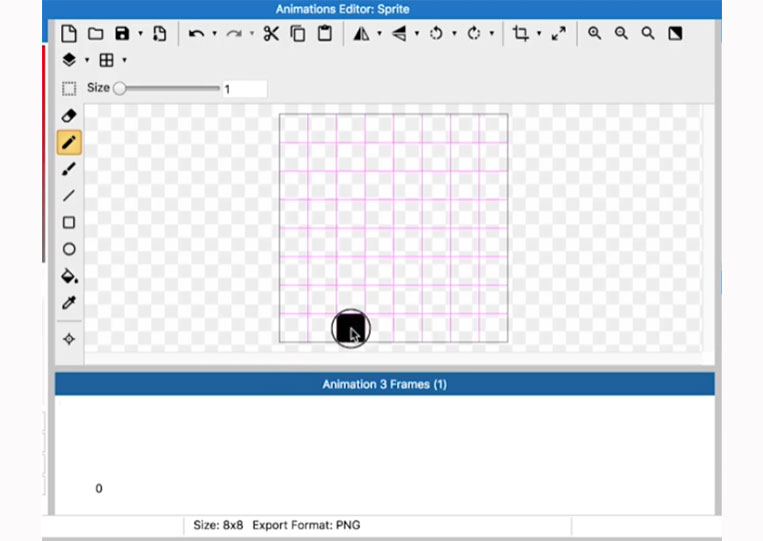This screenshot has width=763, height=541.
Task: Select the rectangular selection tool
Action: click(69, 89)
